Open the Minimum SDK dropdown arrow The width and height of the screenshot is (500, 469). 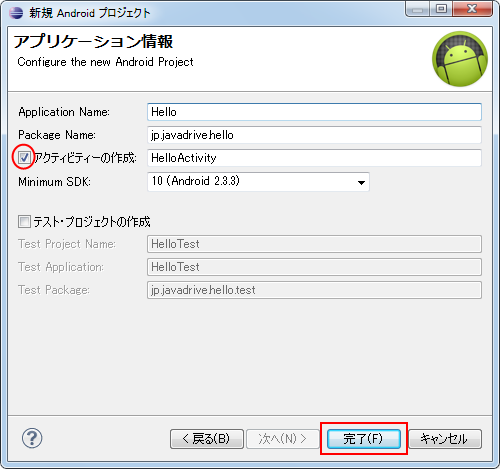[361, 182]
